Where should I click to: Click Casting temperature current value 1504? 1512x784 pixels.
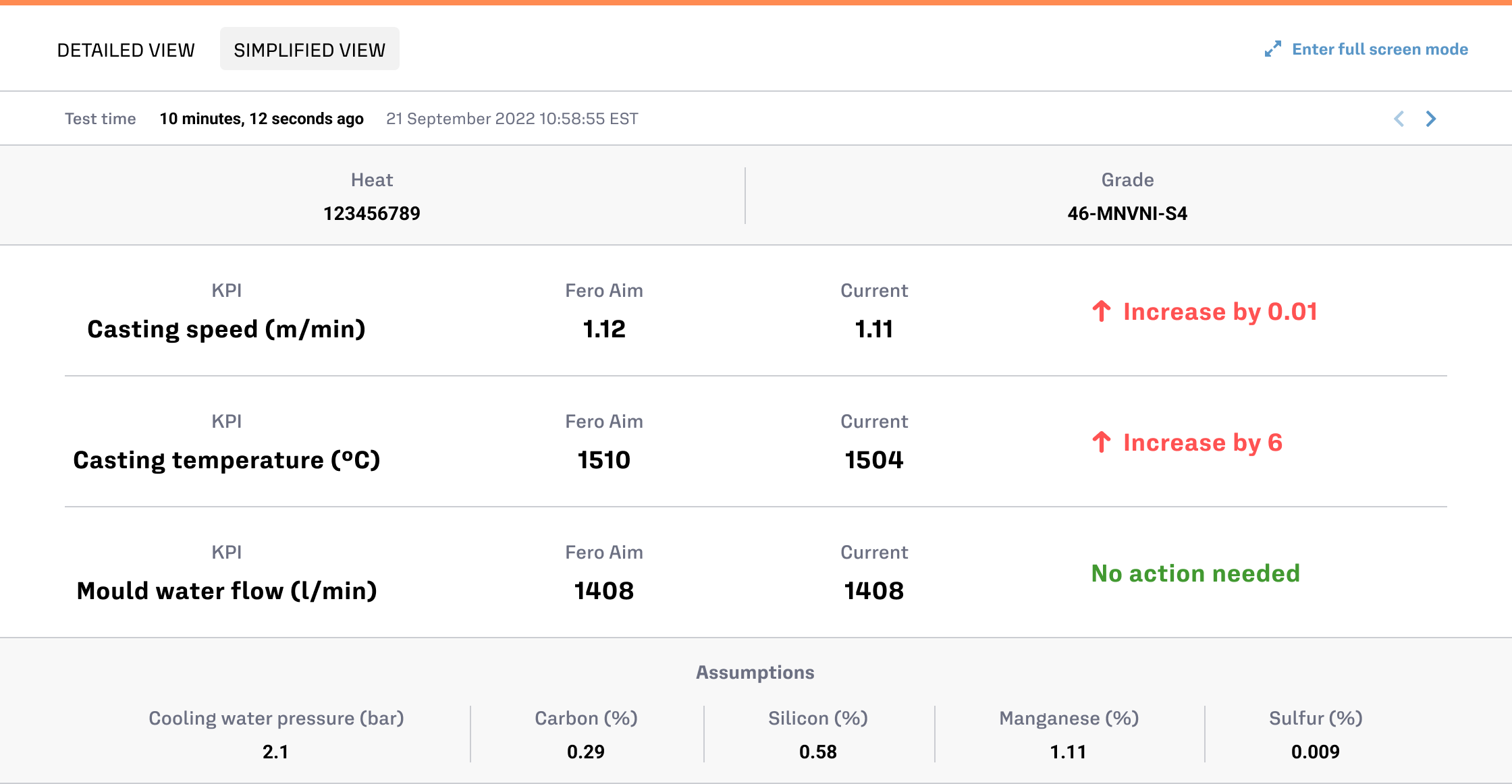click(873, 460)
